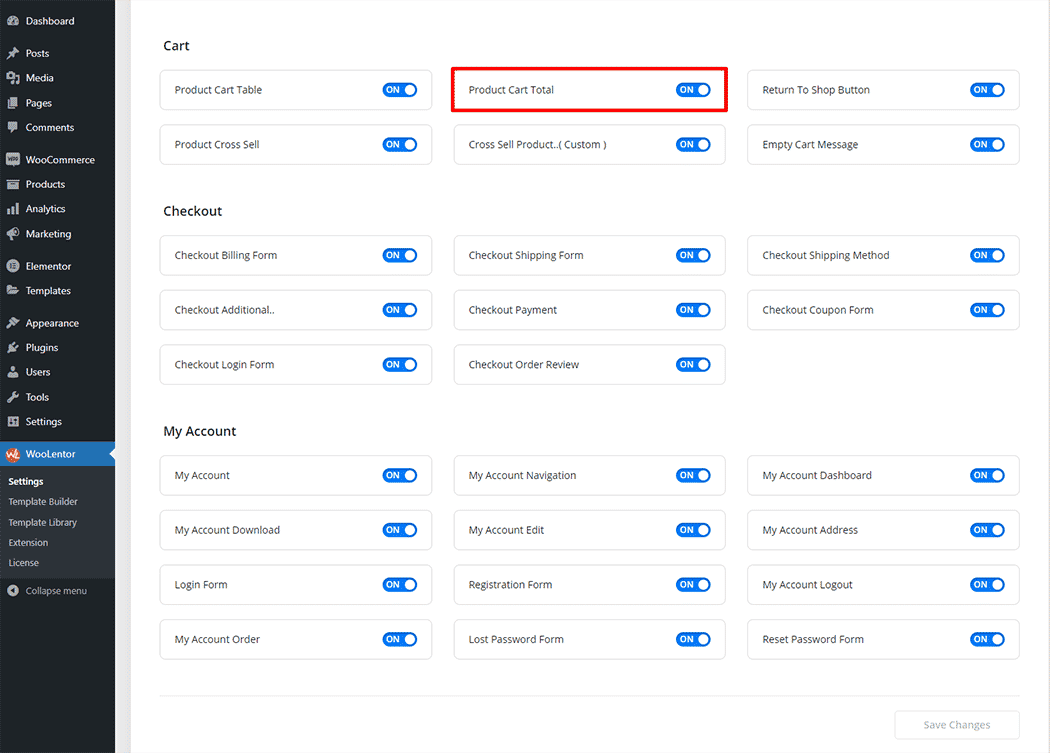Collapse the admin sidebar menu

pyautogui.click(x=47, y=591)
